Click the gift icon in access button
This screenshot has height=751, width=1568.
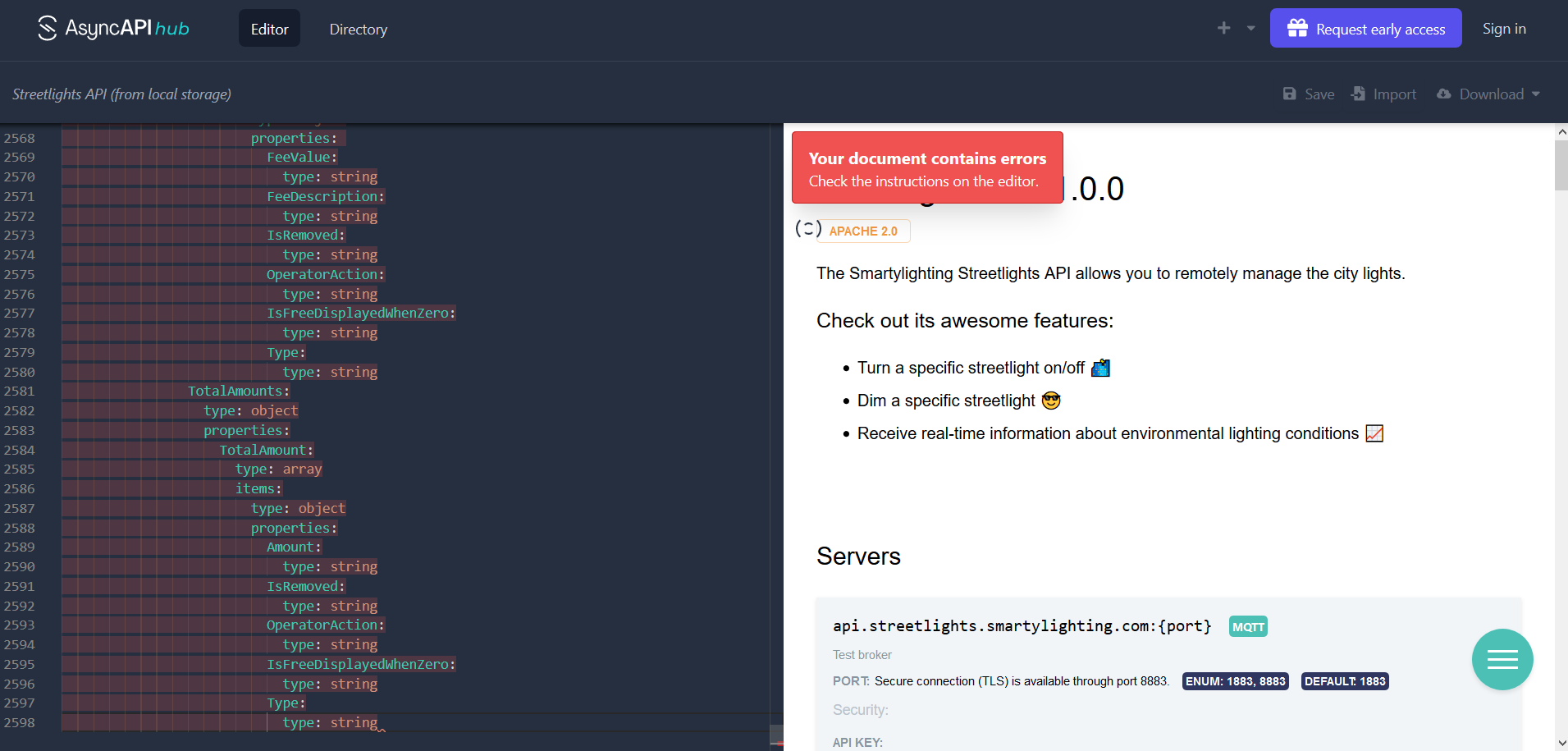pos(1297,28)
